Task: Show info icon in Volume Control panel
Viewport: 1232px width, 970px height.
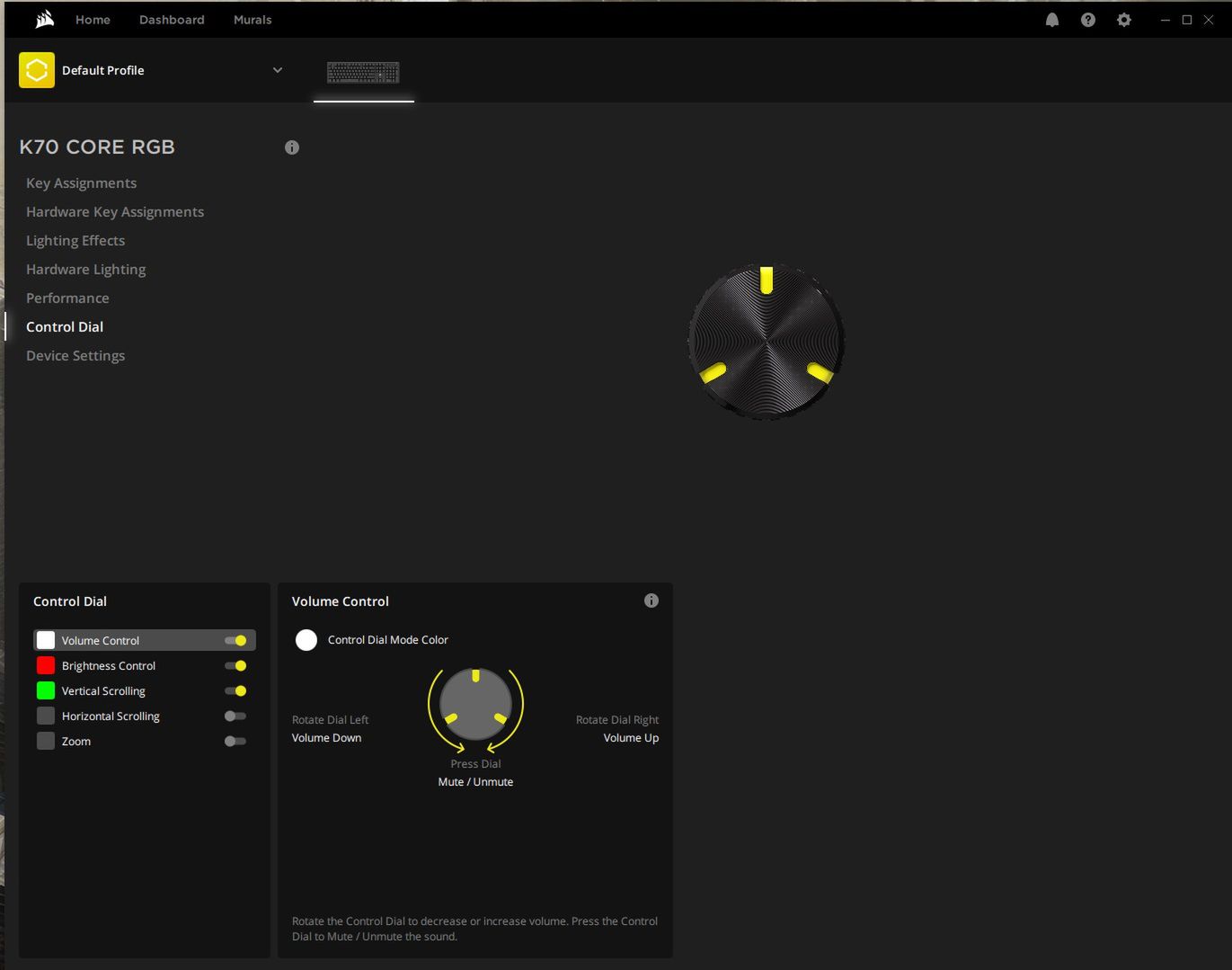Action: (651, 601)
